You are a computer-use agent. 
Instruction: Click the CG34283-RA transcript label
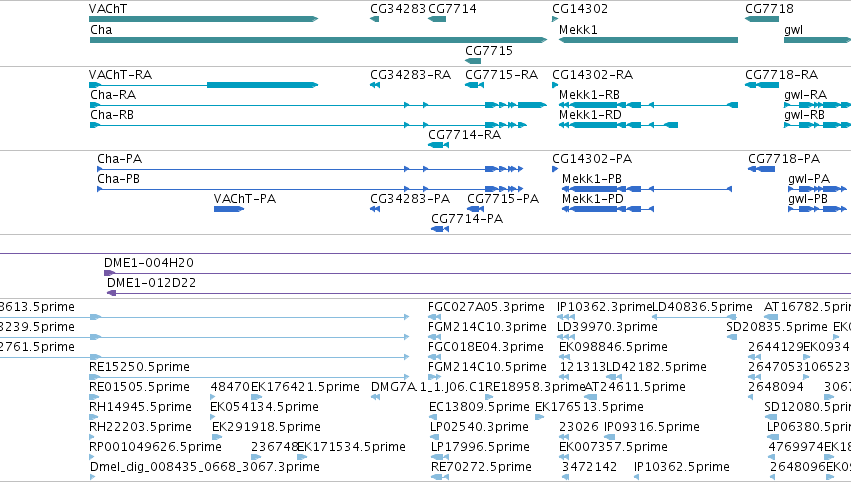(410, 75)
